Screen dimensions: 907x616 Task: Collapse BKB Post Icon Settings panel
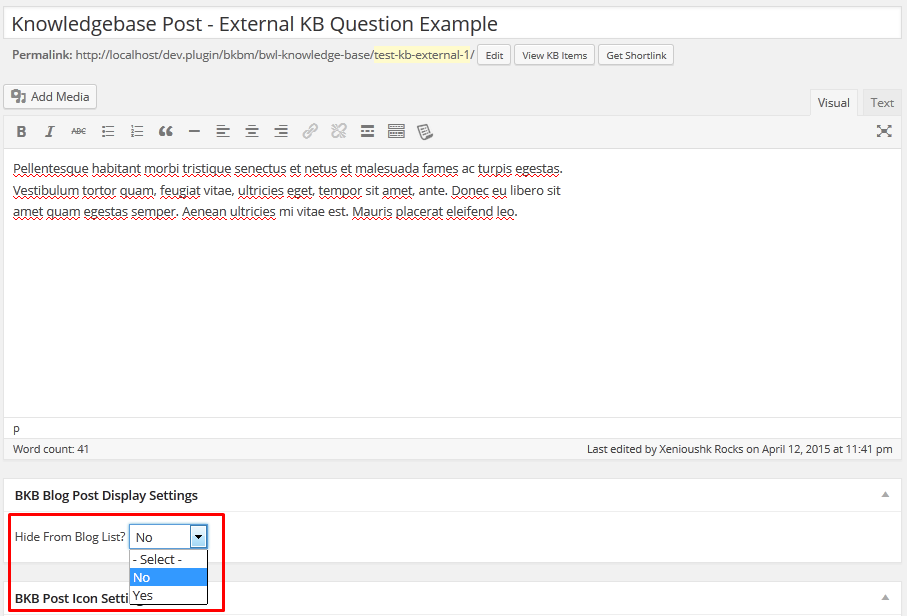(x=885, y=597)
